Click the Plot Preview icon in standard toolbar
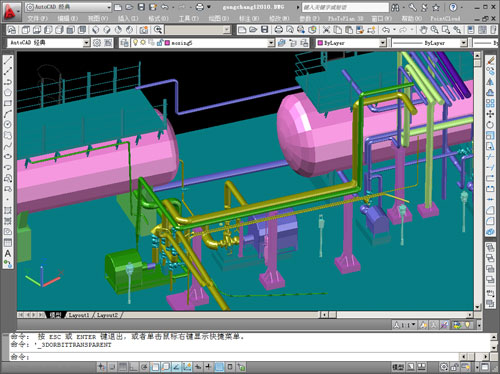Viewport: 500px width, 374px height. [x=290, y=30]
